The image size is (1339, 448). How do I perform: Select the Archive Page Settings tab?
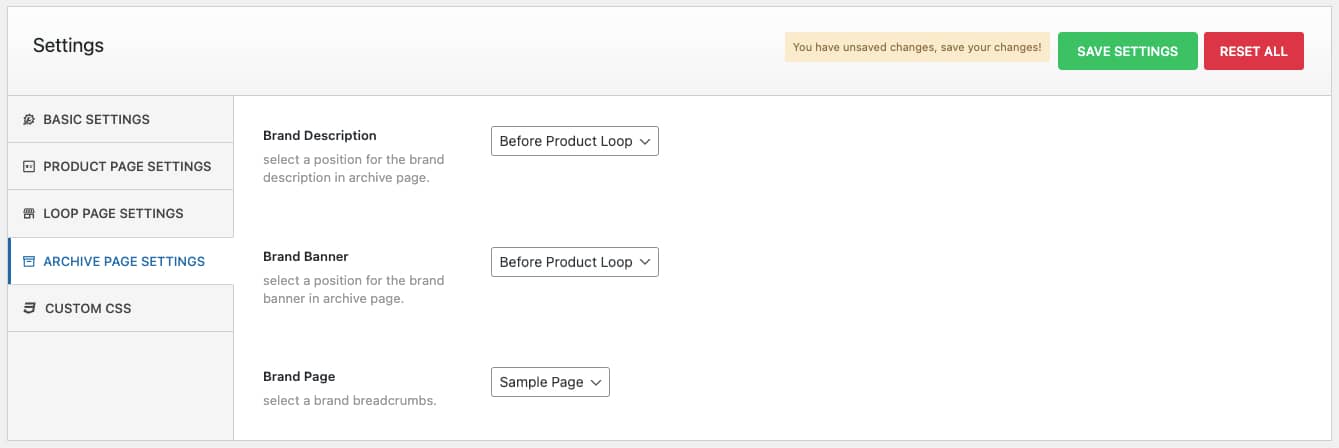[120, 261]
